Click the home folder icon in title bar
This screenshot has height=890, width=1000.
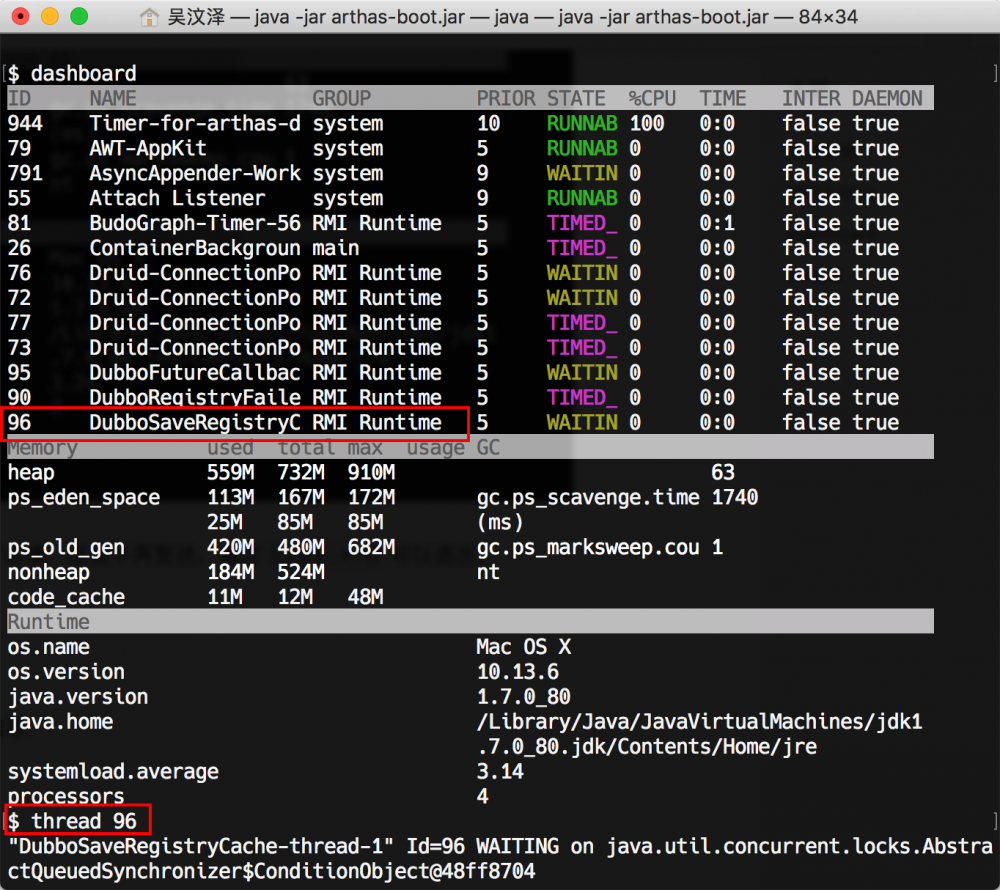pyautogui.click(x=149, y=17)
